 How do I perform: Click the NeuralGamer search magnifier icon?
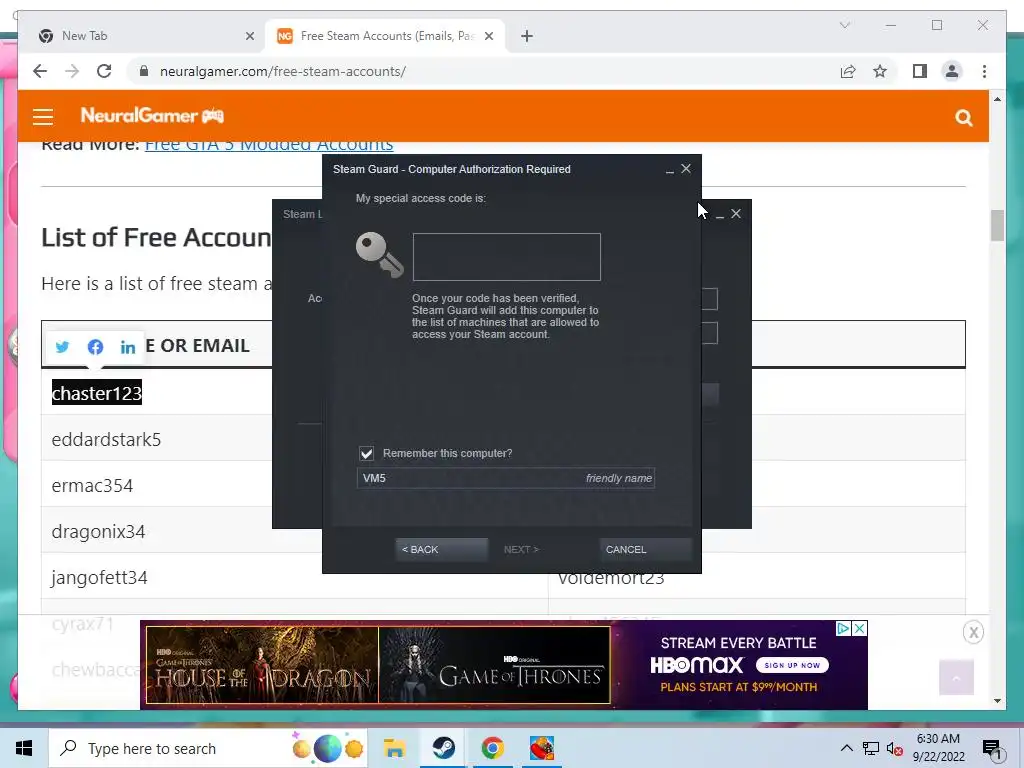(963, 118)
